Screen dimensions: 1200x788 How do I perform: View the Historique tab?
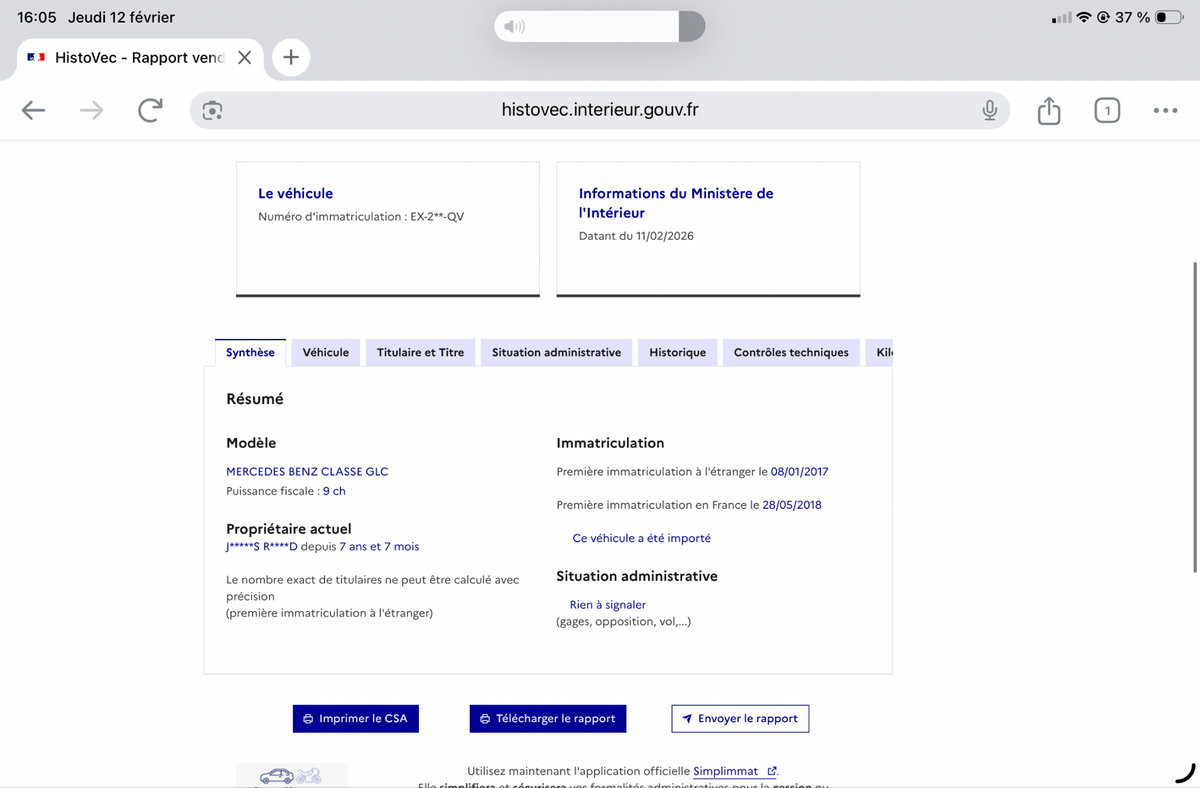click(677, 352)
